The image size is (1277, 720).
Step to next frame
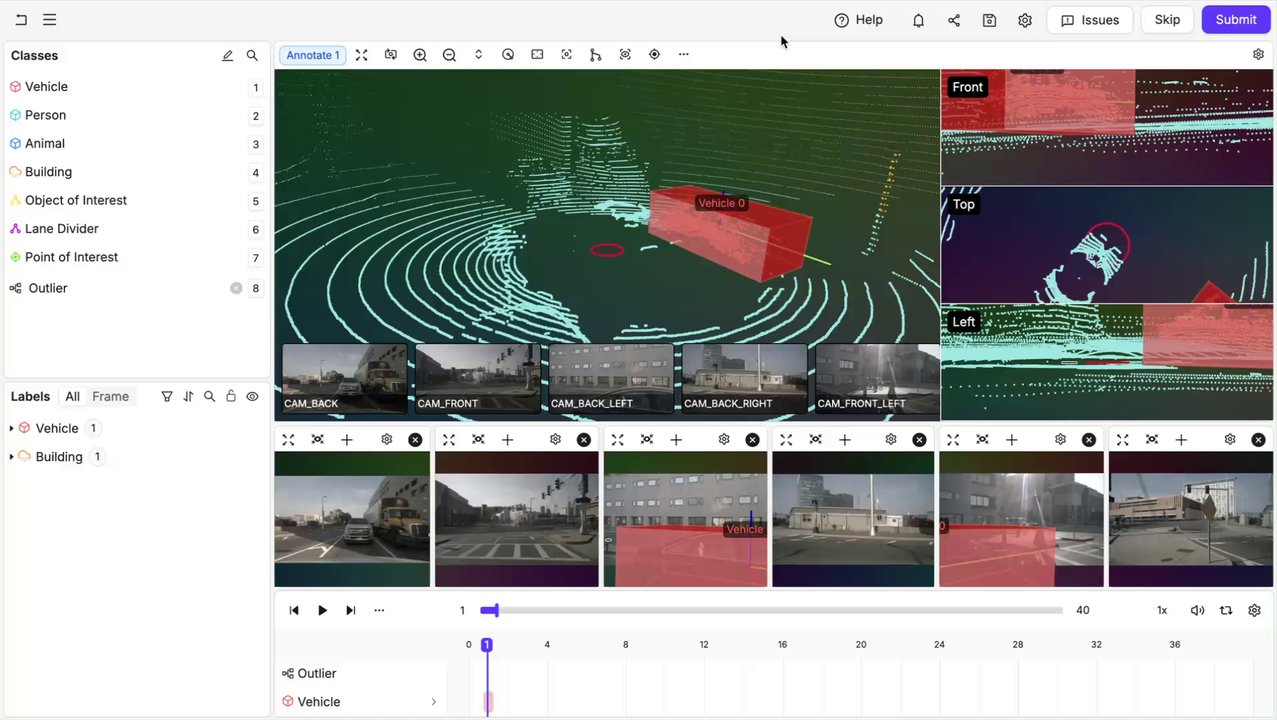[350, 610]
